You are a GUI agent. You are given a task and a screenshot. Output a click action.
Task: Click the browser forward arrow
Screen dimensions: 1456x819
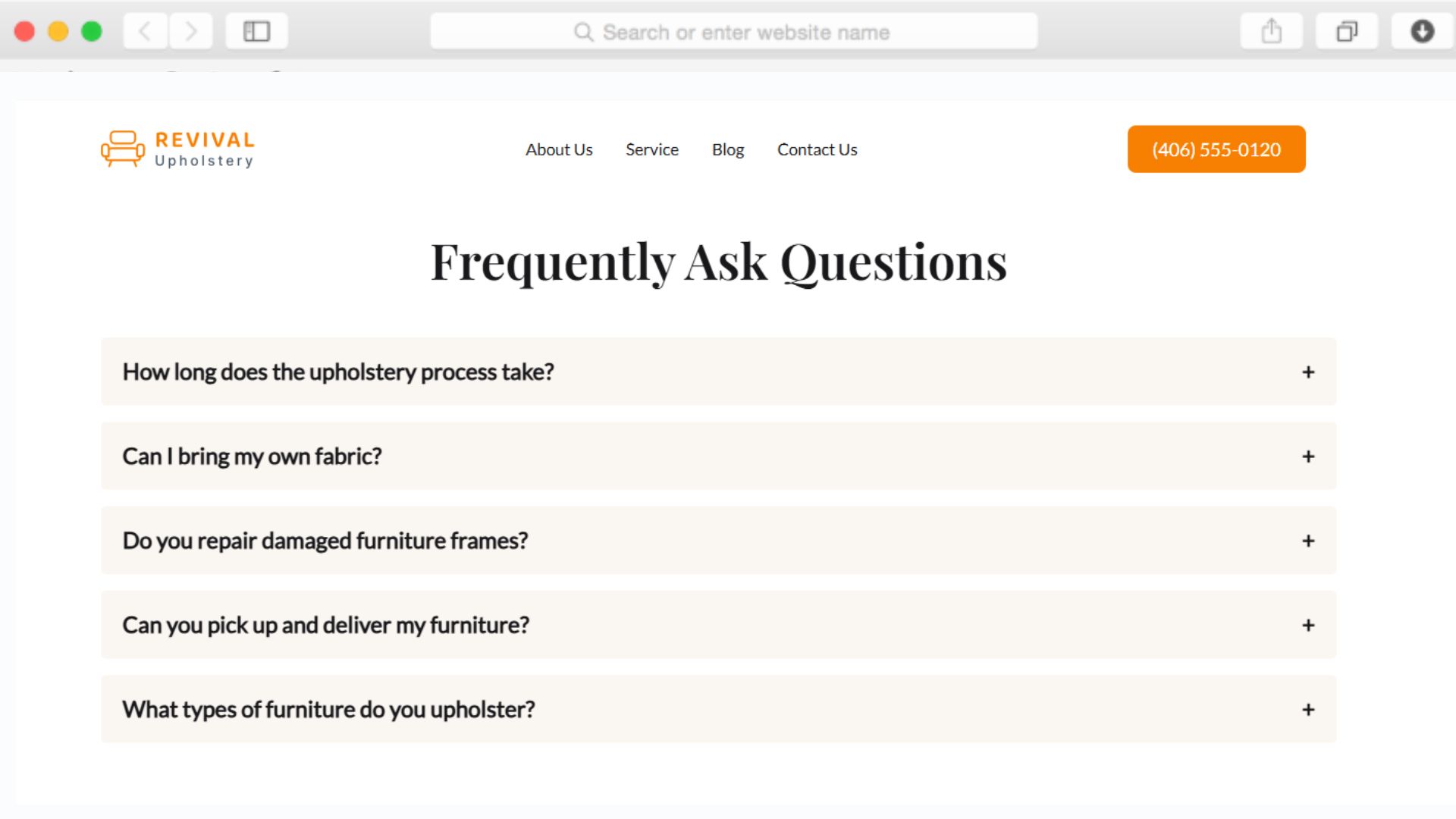(x=190, y=32)
